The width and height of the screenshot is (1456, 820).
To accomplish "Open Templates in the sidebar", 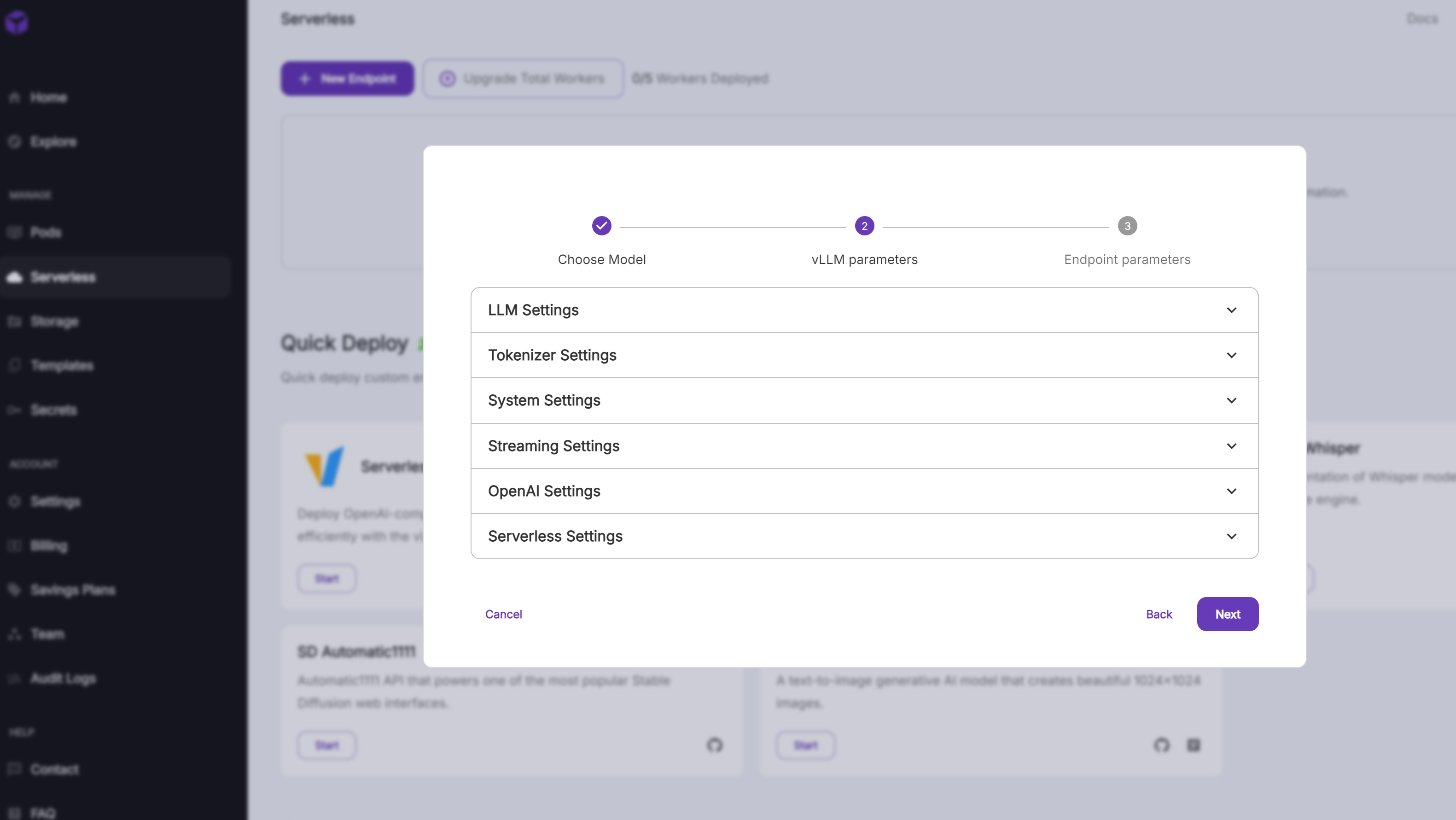I will 62,365.
